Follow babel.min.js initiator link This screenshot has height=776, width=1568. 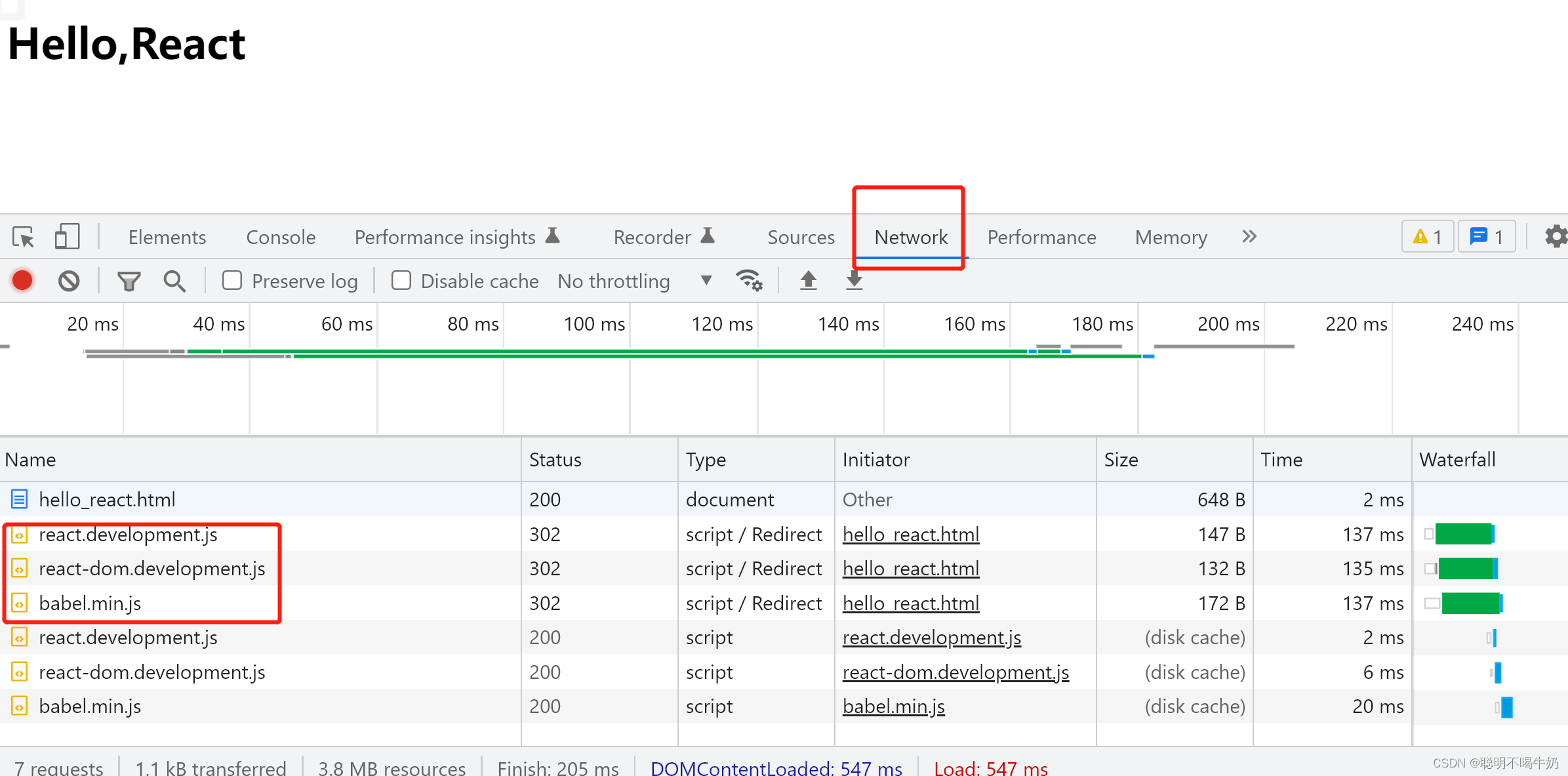click(x=893, y=706)
